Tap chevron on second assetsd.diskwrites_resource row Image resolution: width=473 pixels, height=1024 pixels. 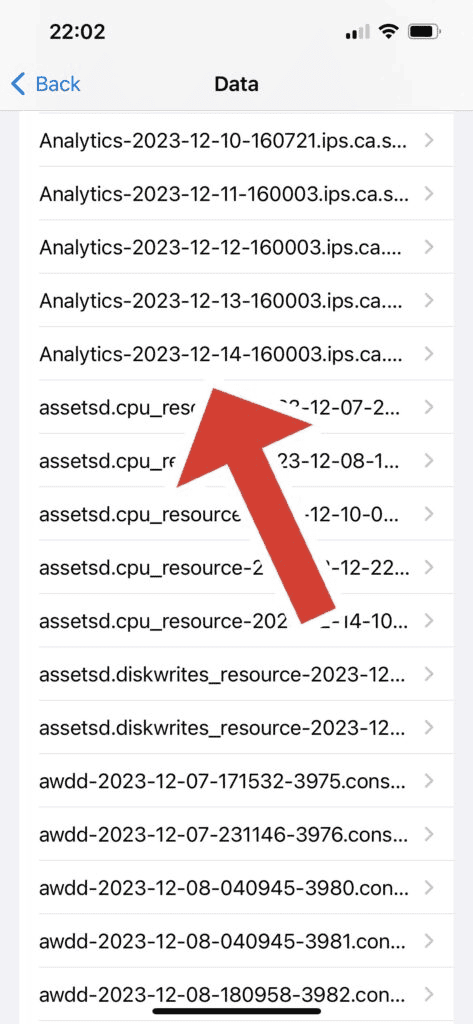pos(429,728)
